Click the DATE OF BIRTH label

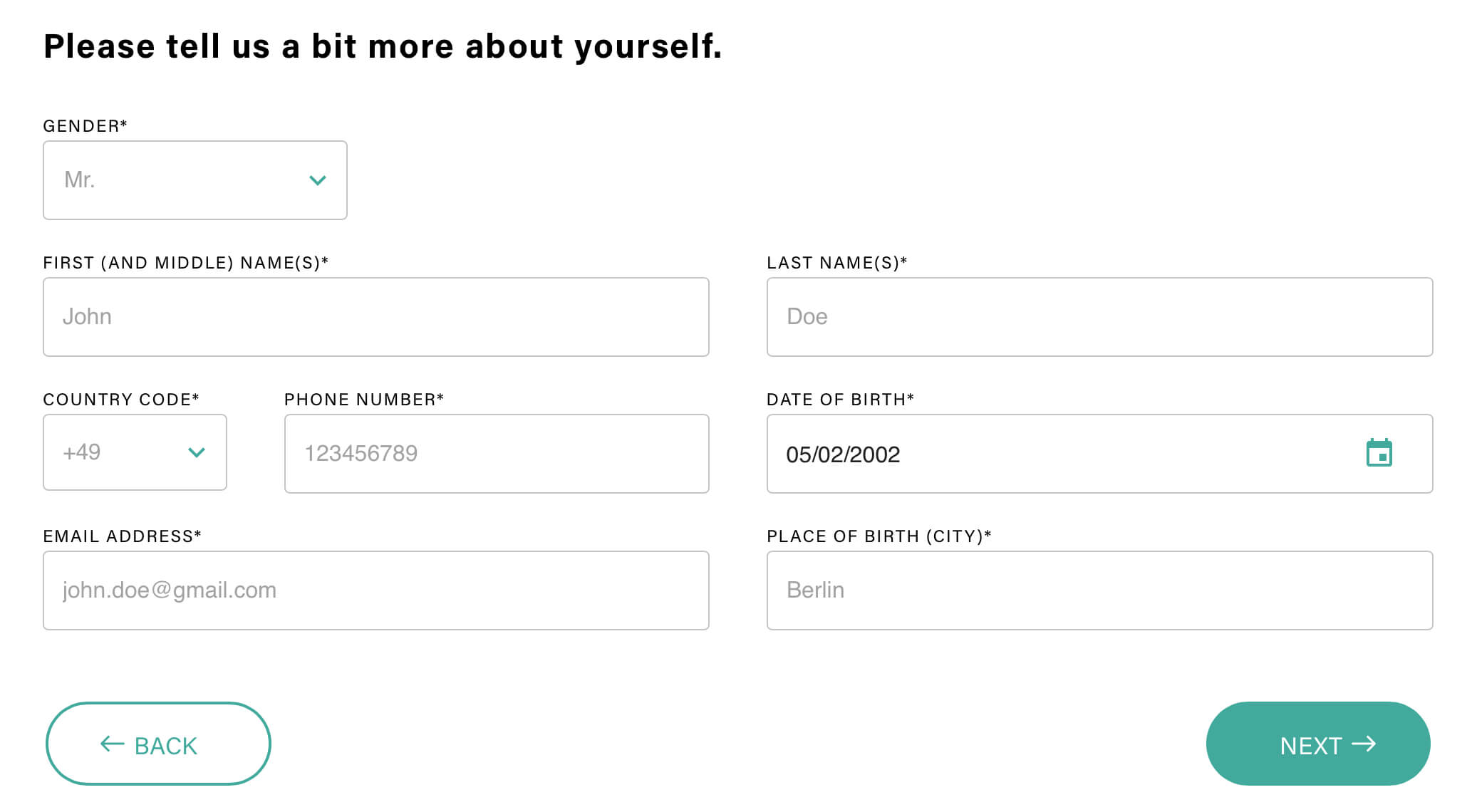click(x=839, y=400)
